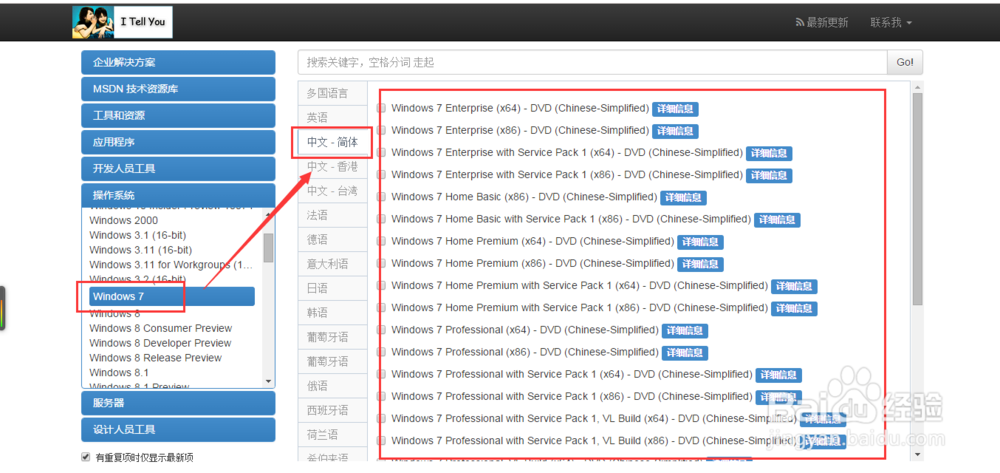Expand the 企业解决方案 category
The image size is (1000, 473).
pyautogui.click(x=179, y=62)
